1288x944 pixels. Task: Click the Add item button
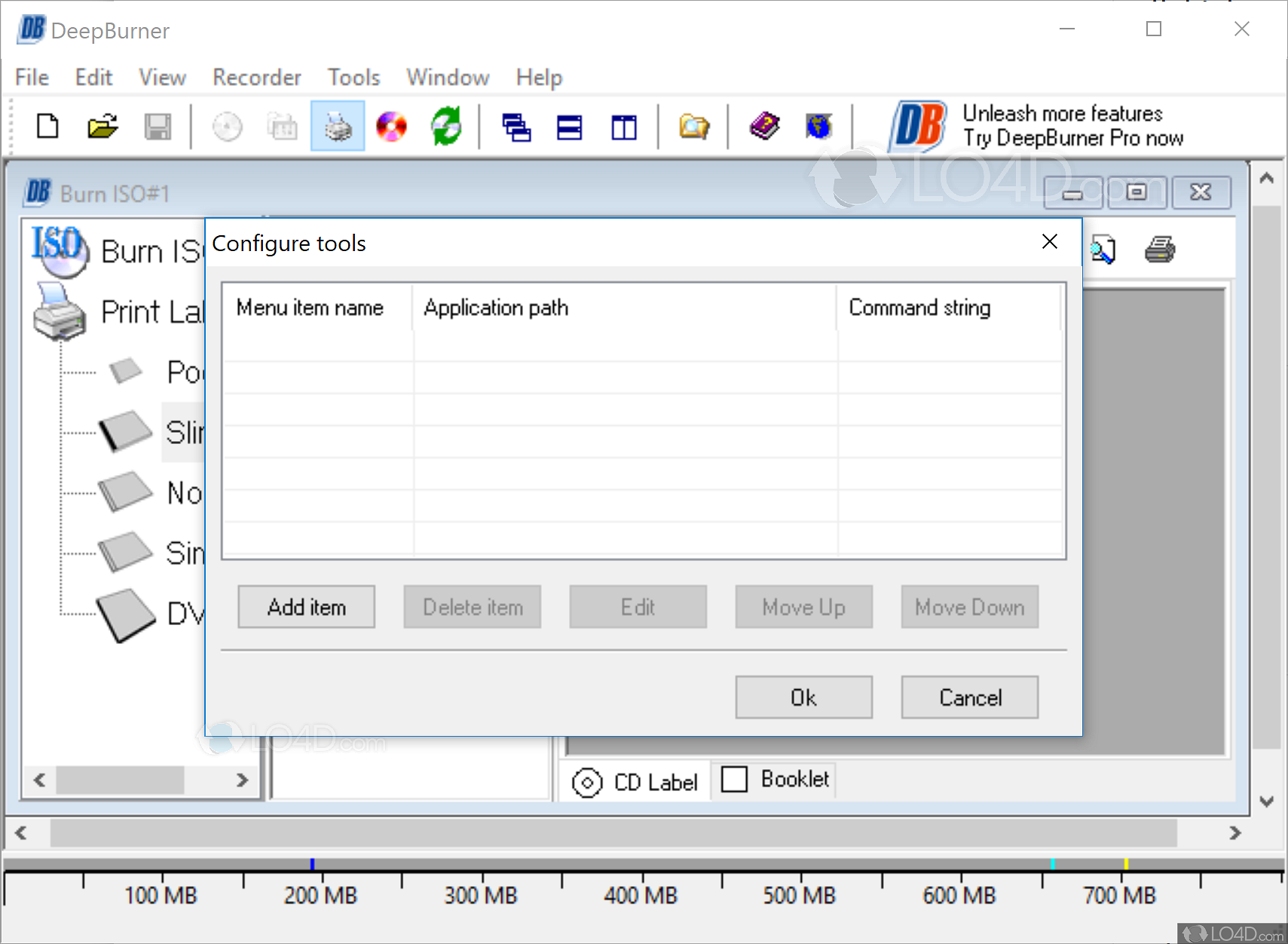click(x=306, y=607)
